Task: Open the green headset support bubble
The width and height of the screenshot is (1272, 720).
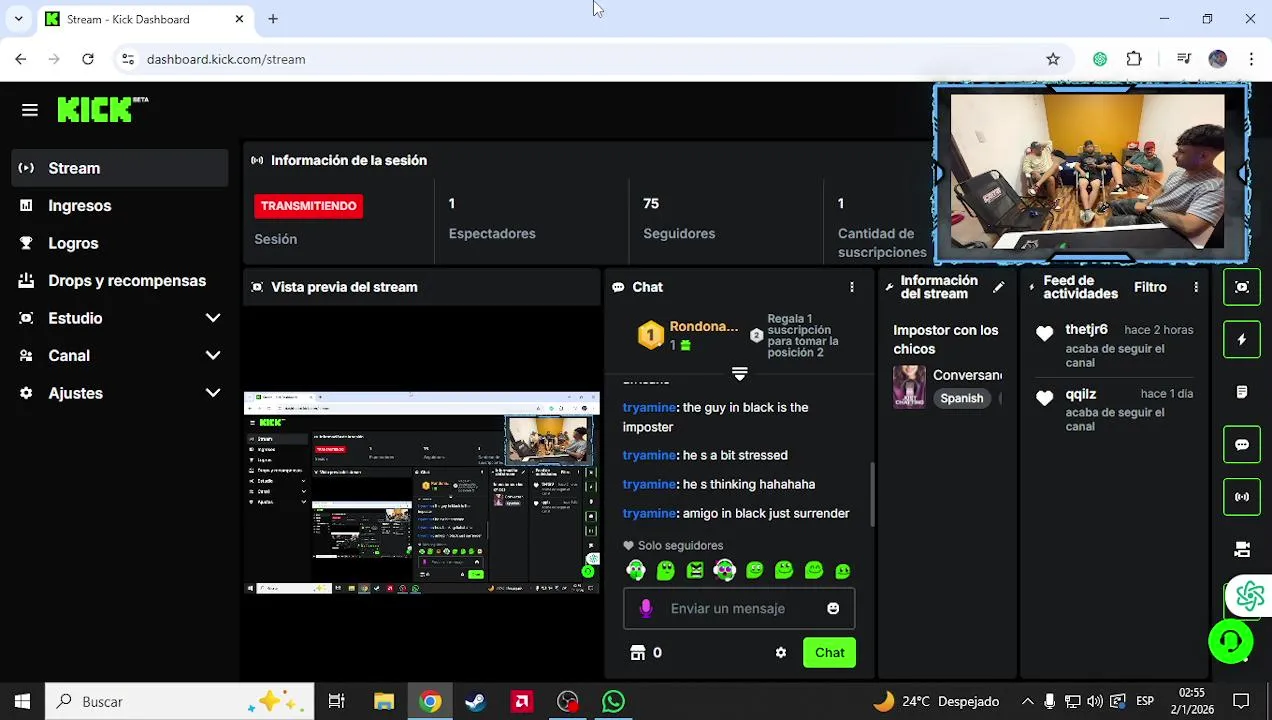Action: [x=1230, y=641]
